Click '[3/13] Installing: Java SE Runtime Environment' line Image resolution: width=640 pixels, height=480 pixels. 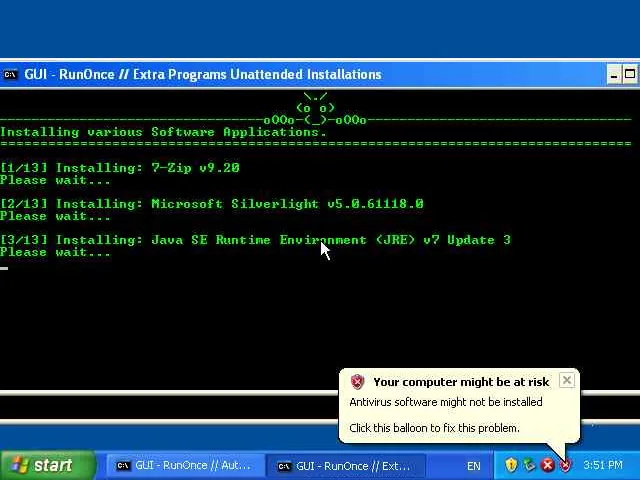tap(256, 240)
